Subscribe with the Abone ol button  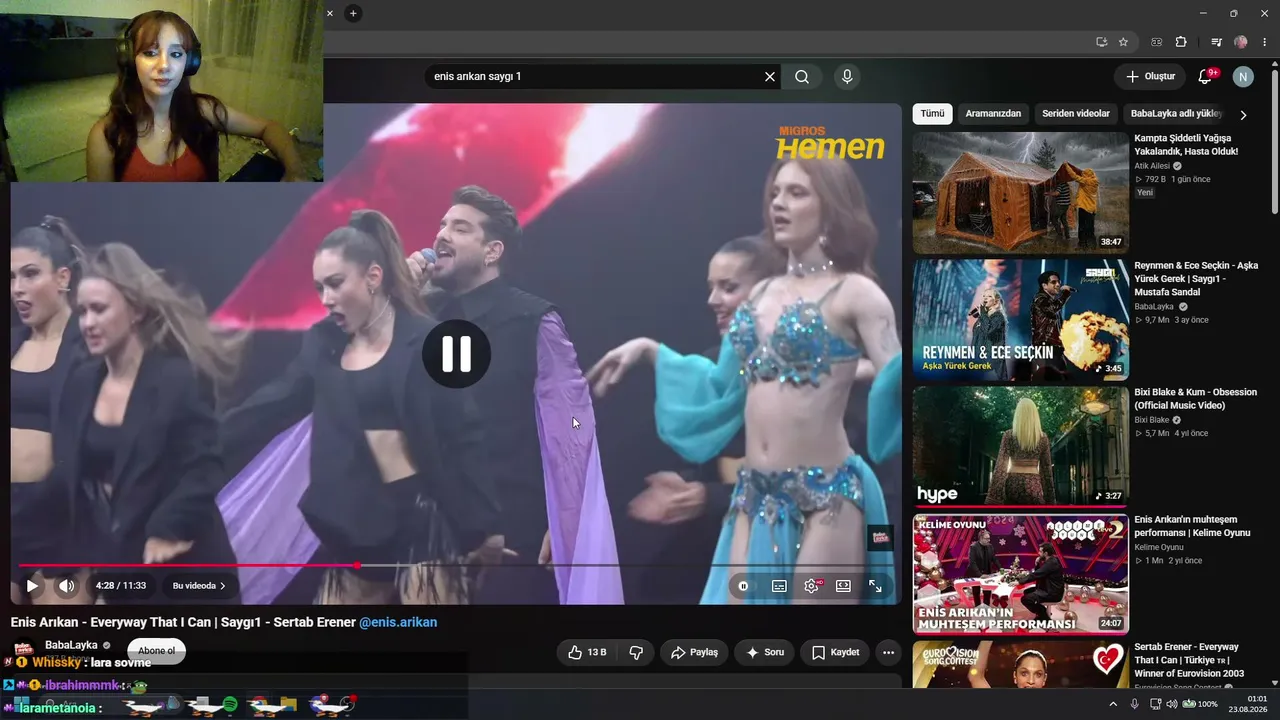pyautogui.click(x=156, y=651)
